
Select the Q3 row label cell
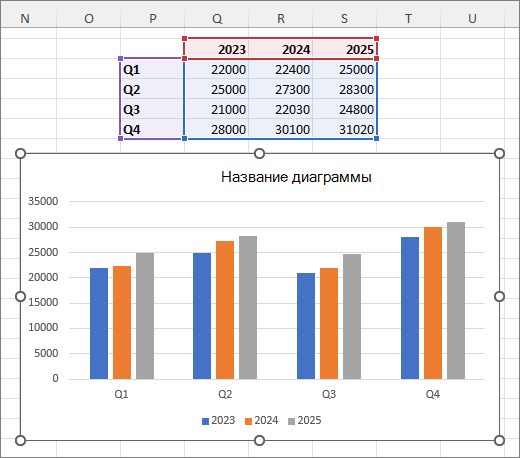[152, 109]
